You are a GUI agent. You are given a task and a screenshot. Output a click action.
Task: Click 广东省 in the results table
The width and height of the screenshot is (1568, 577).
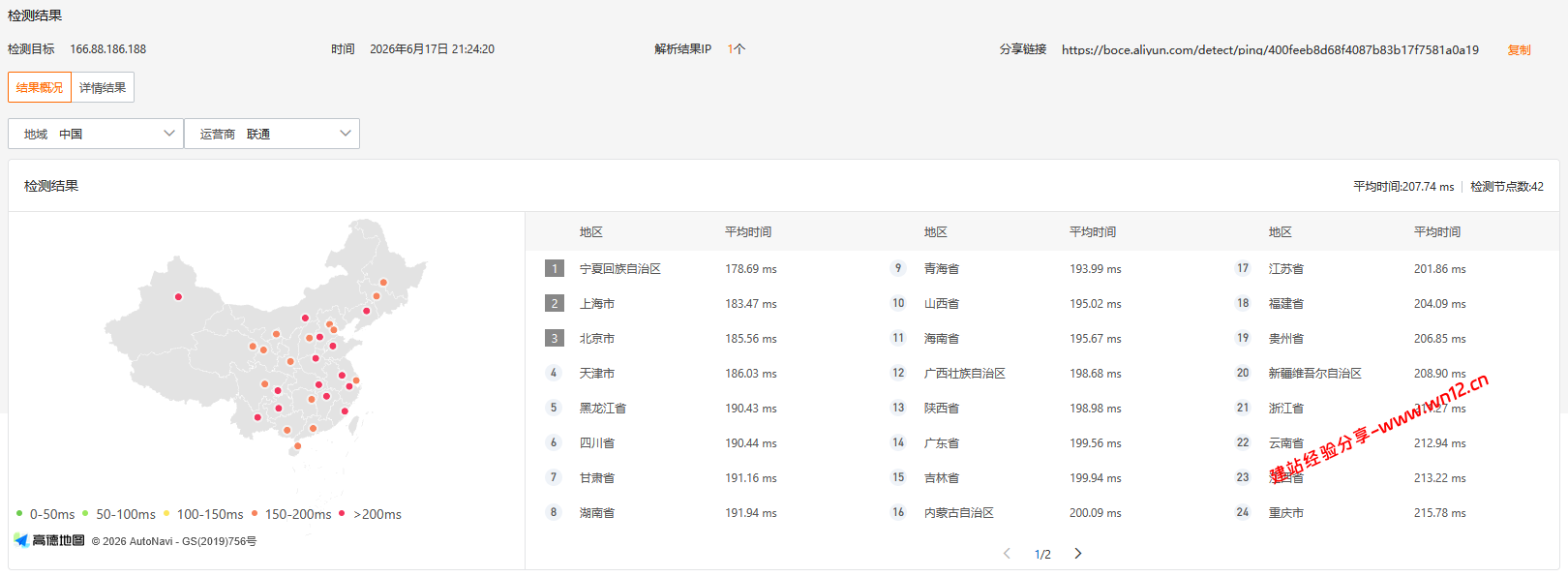tap(942, 443)
